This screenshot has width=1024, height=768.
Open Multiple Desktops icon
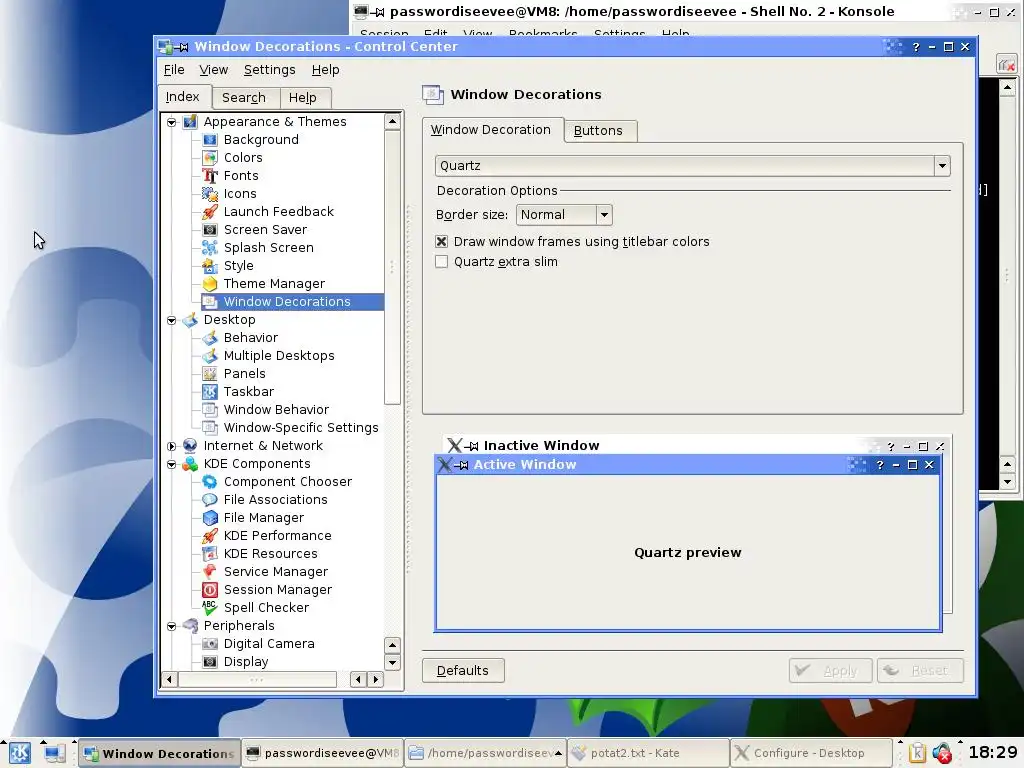coord(210,356)
